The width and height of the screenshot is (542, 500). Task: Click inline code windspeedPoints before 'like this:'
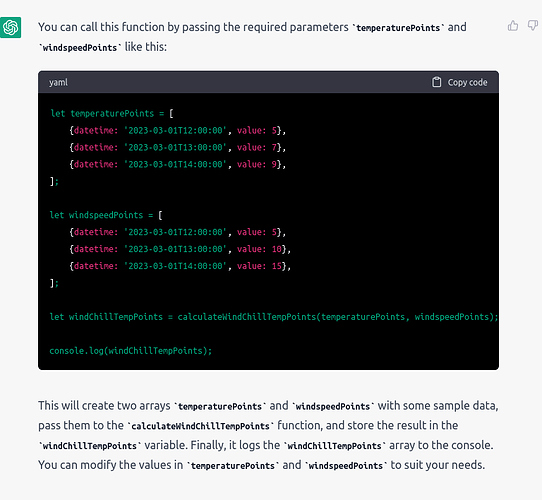(x=80, y=47)
